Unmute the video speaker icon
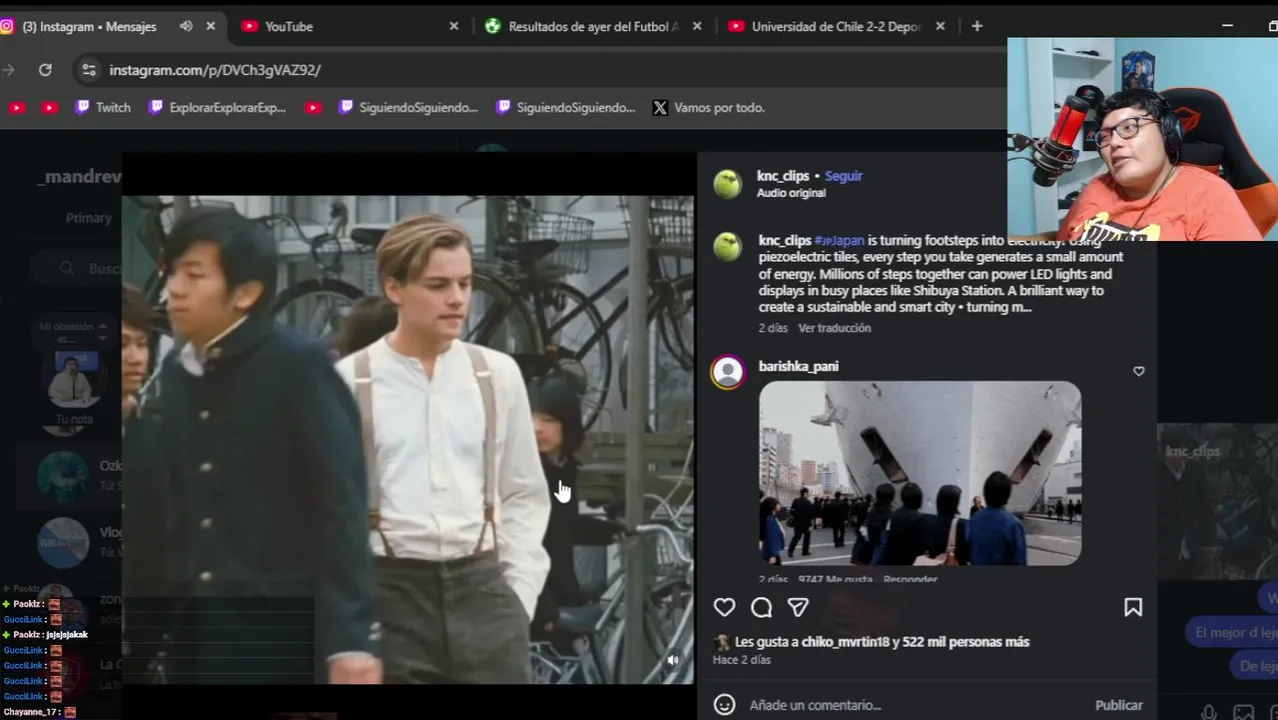The width and height of the screenshot is (1278, 720). tap(673, 660)
